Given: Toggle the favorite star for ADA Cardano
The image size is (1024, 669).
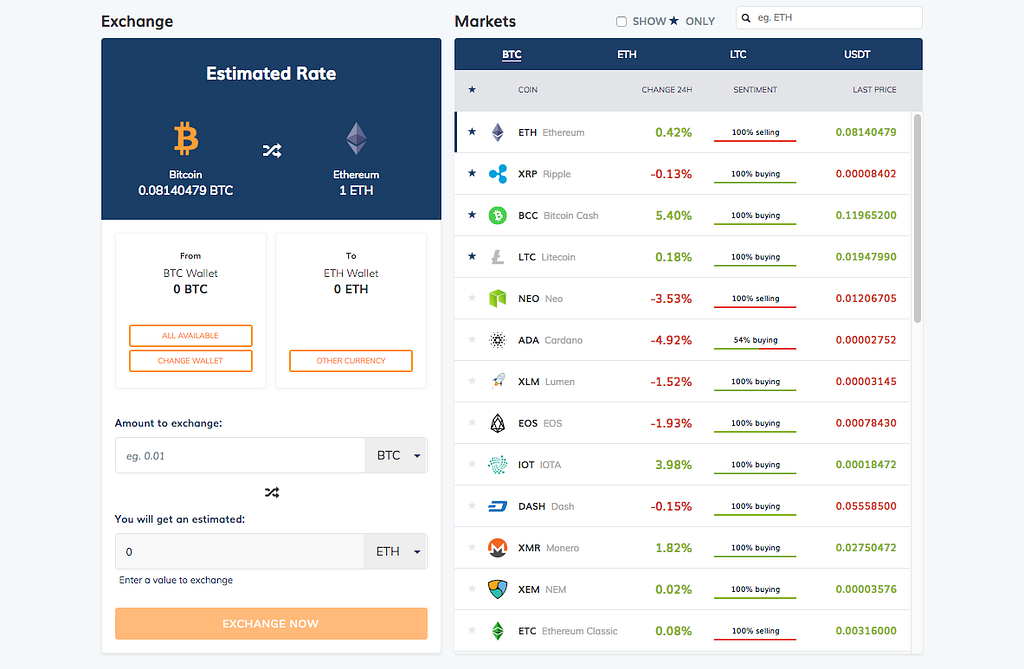Looking at the screenshot, I should [x=472, y=339].
